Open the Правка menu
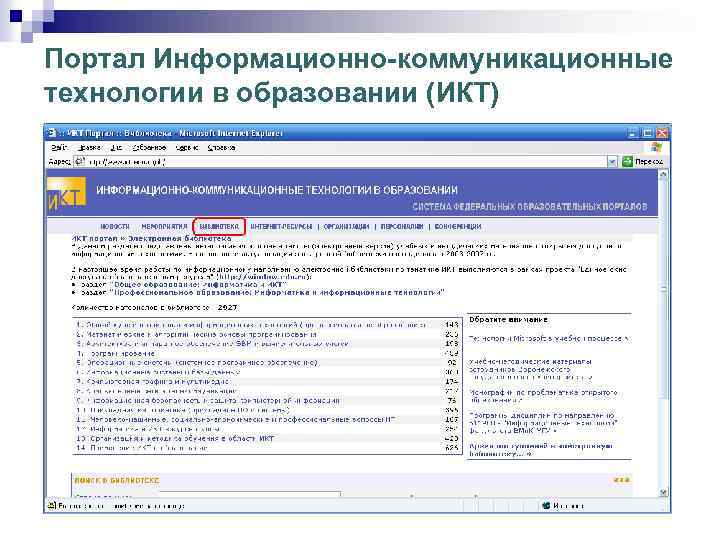 coord(90,147)
